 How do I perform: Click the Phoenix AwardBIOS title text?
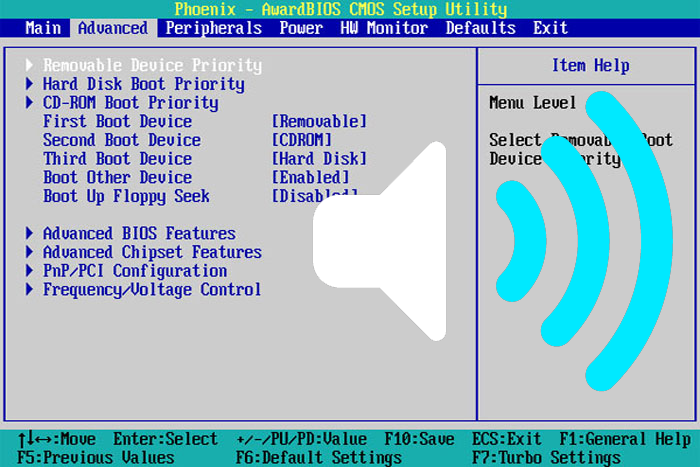[x=341, y=9]
